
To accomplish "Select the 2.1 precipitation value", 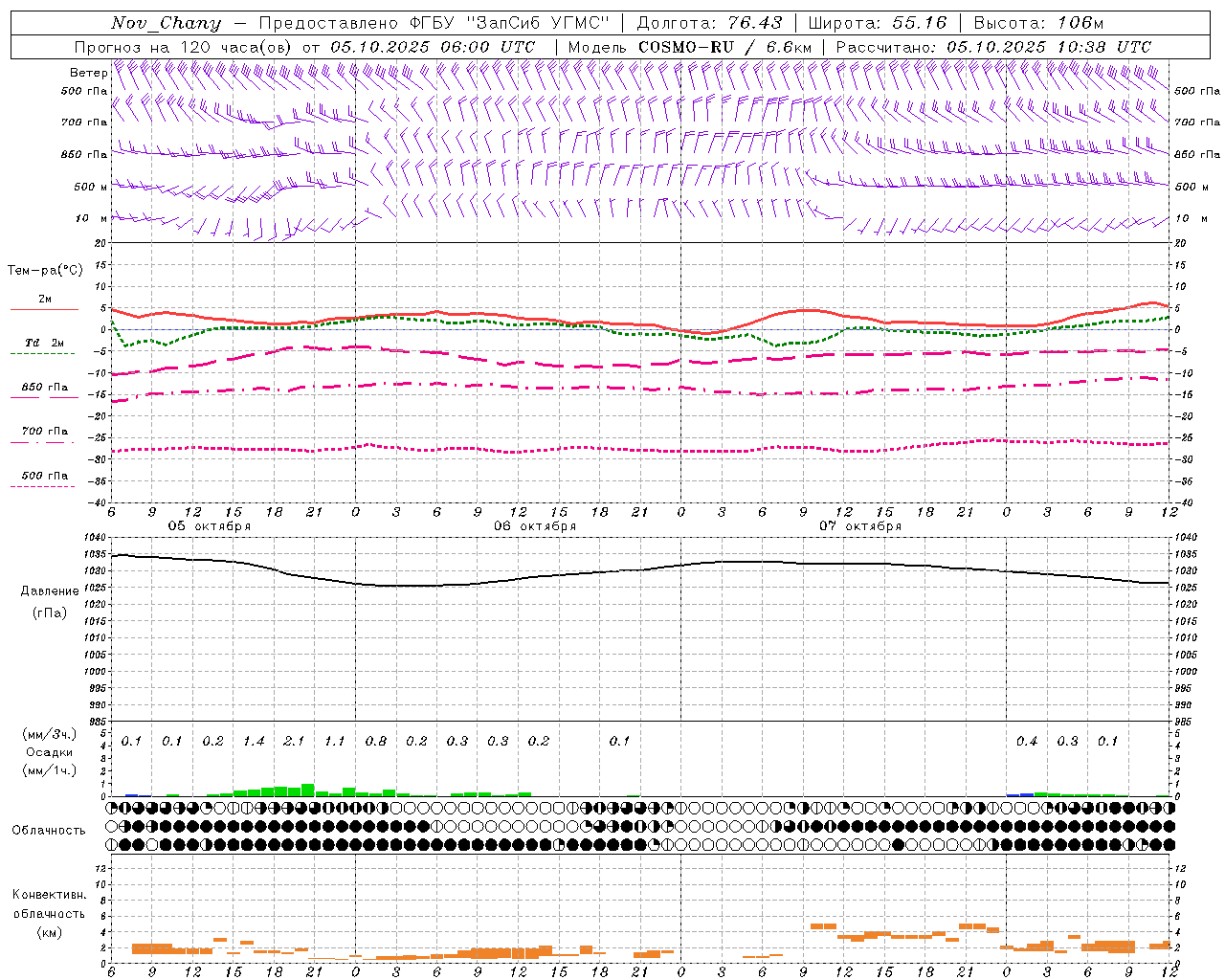I will point(294,742).
